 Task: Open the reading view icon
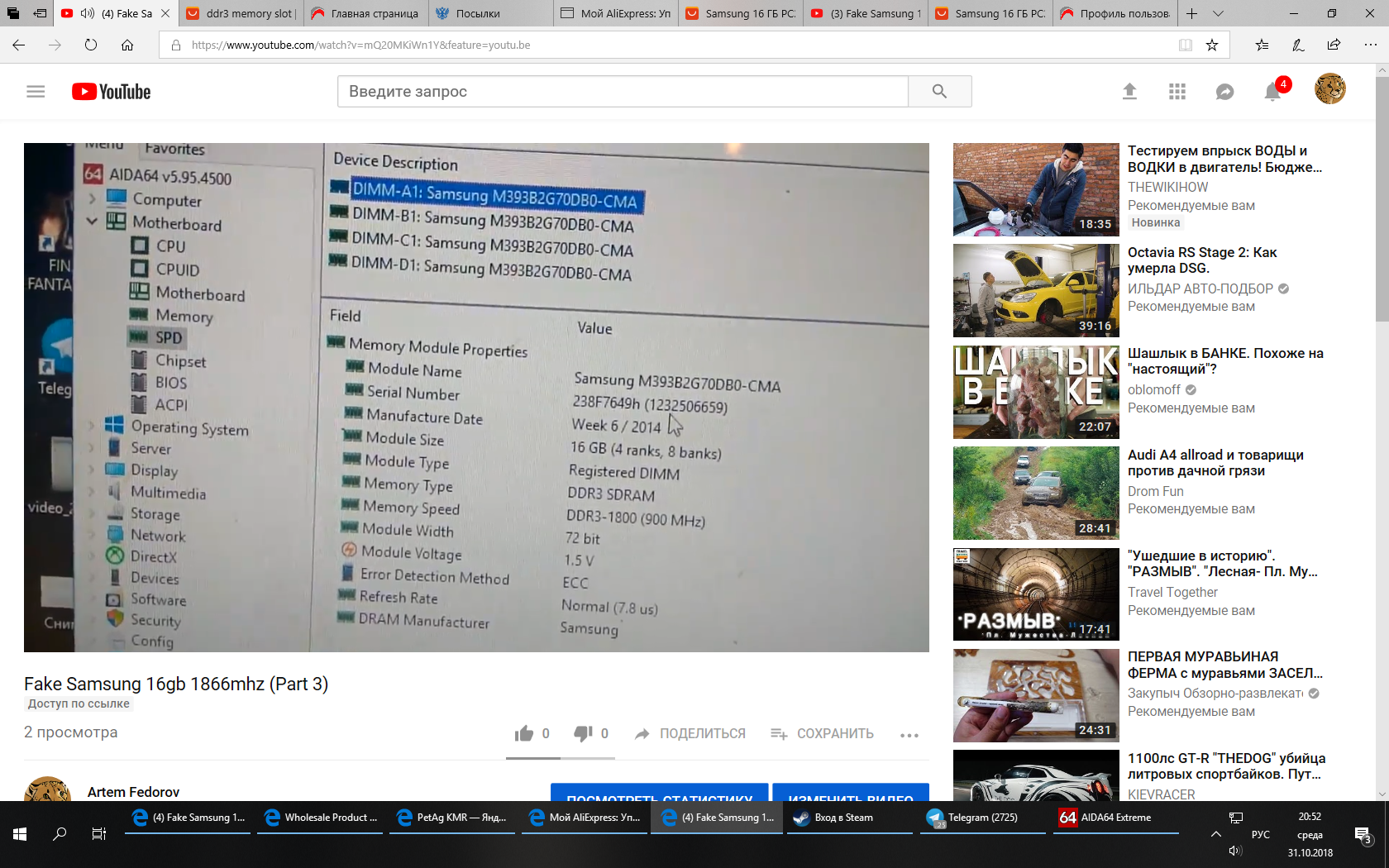(x=1186, y=45)
